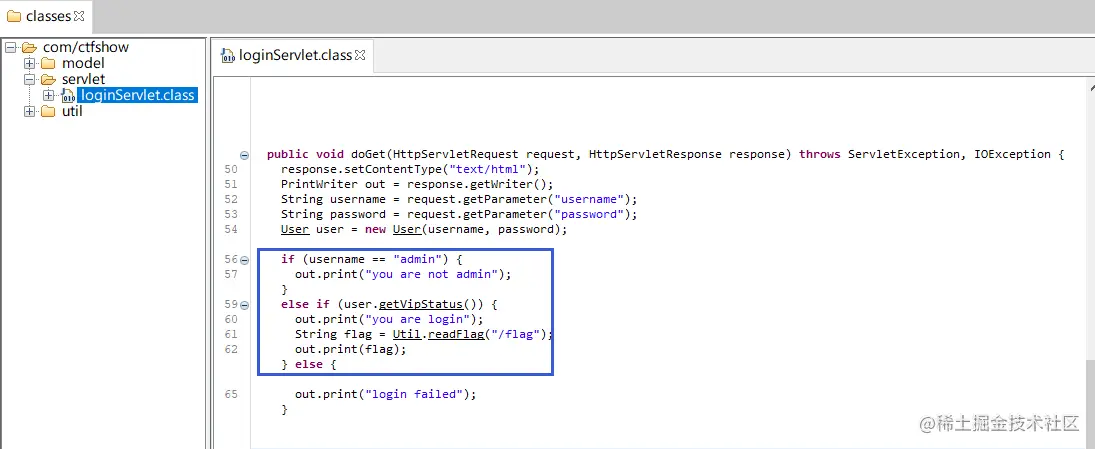
Task: Expand the util folder node
Action: (x=29, y=111)
